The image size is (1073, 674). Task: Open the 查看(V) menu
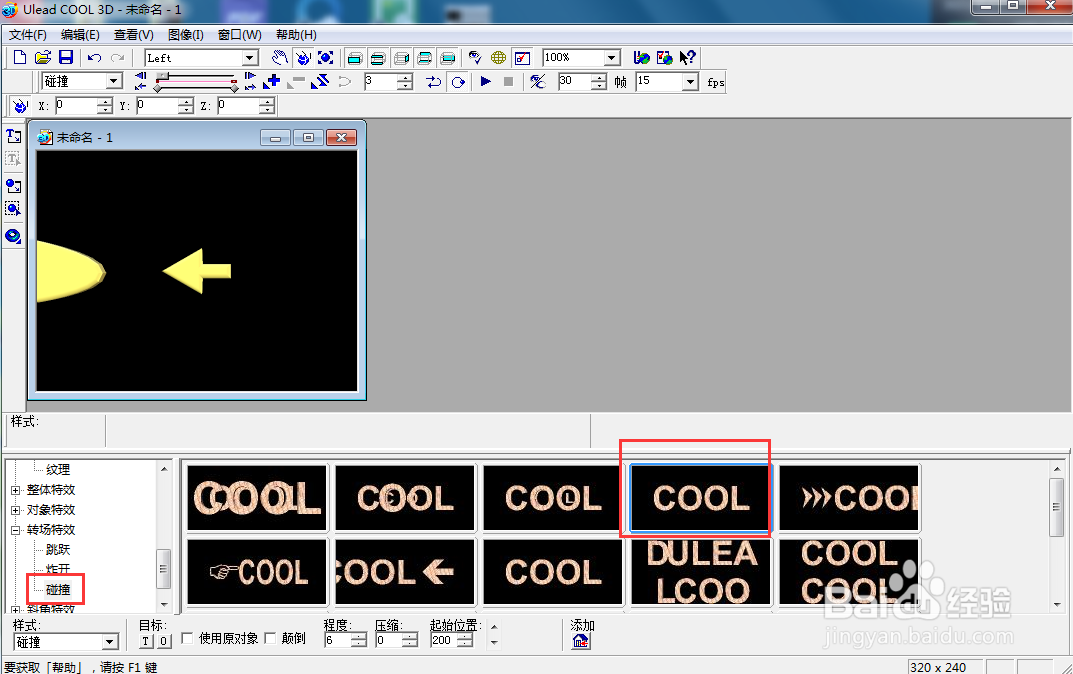coord(133,35)
